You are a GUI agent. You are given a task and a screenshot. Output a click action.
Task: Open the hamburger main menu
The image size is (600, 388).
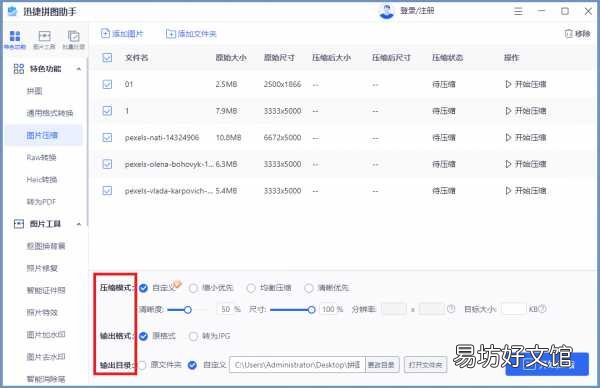(518, 11)
